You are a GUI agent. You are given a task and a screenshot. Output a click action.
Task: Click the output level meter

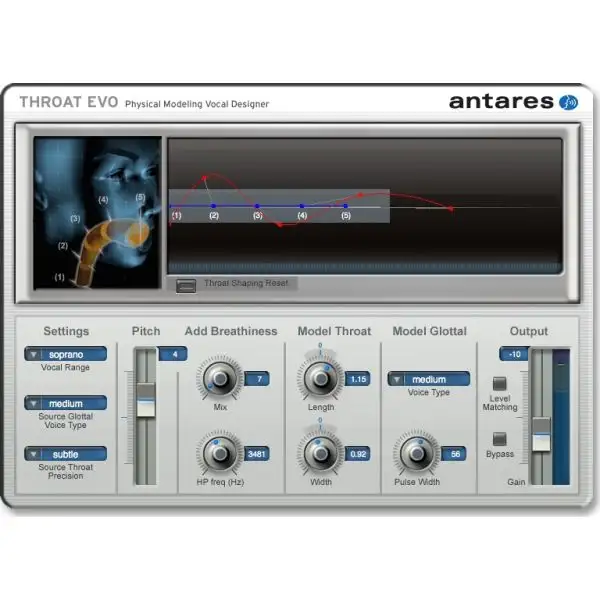point(561,417)
